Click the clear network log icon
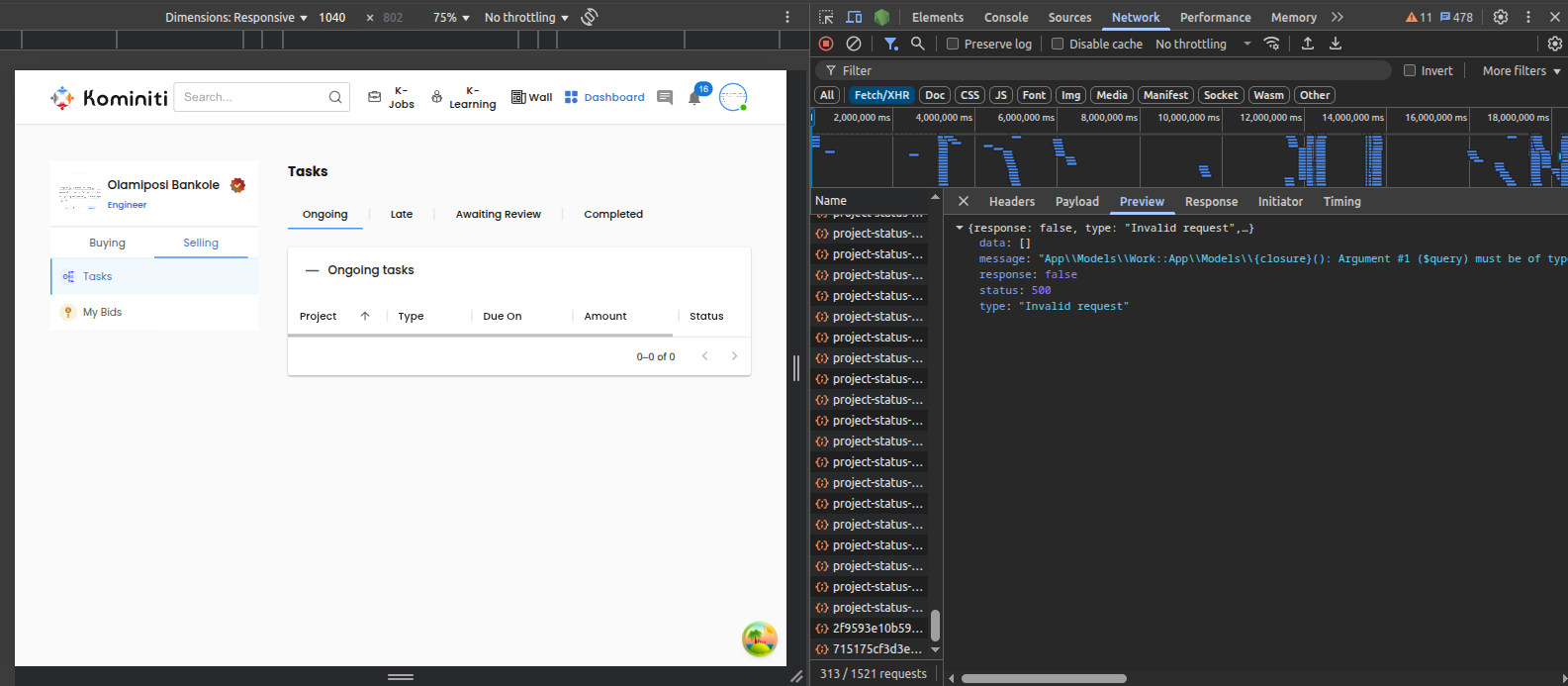Image resolution: width=1568 pixels, height=686 pixels. pyautogui.click(x=853, y=44)
